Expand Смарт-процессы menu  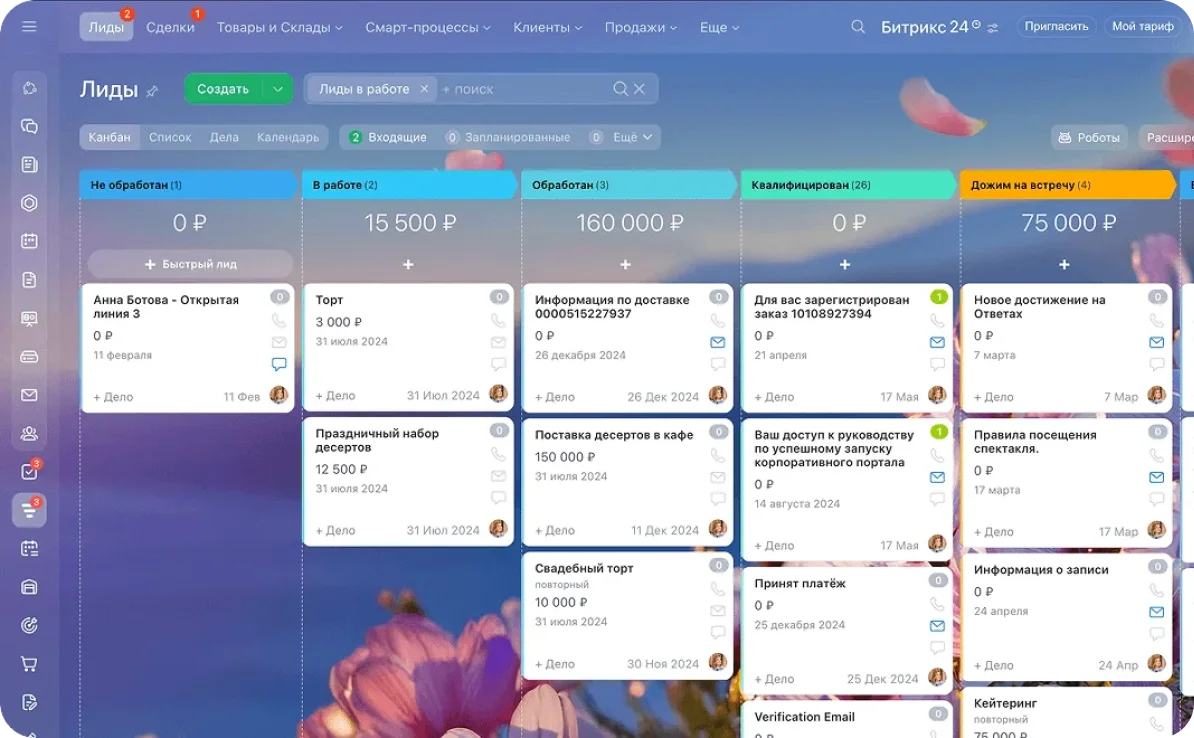click(x=428, y=27)
